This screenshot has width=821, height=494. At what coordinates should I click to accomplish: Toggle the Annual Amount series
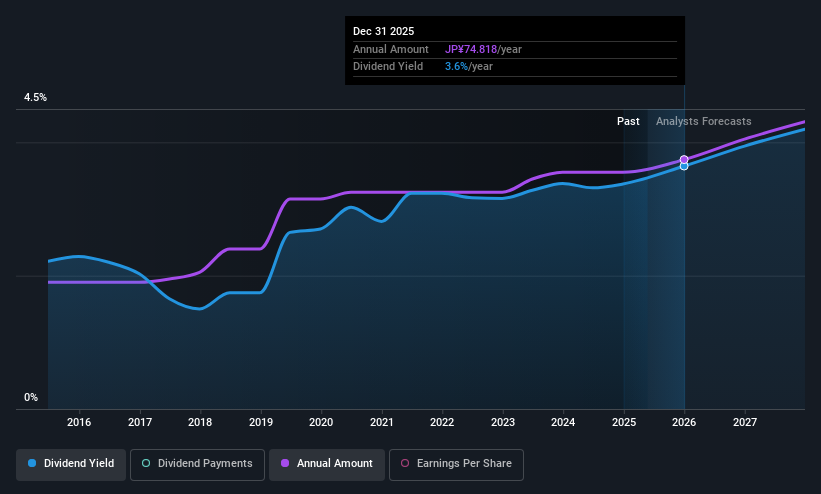point(327,464)
